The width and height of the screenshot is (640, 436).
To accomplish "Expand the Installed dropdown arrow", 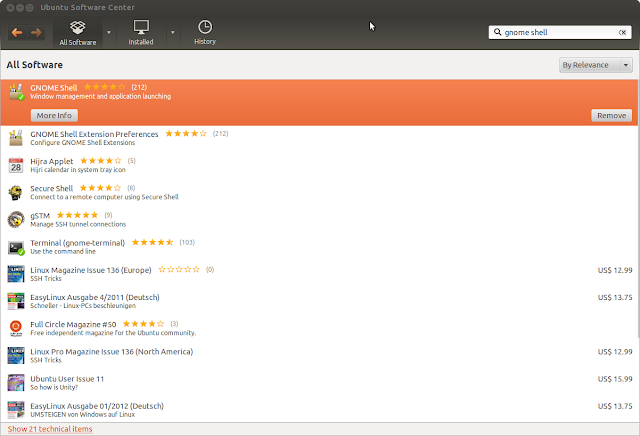I will click(x=173, y=32).
